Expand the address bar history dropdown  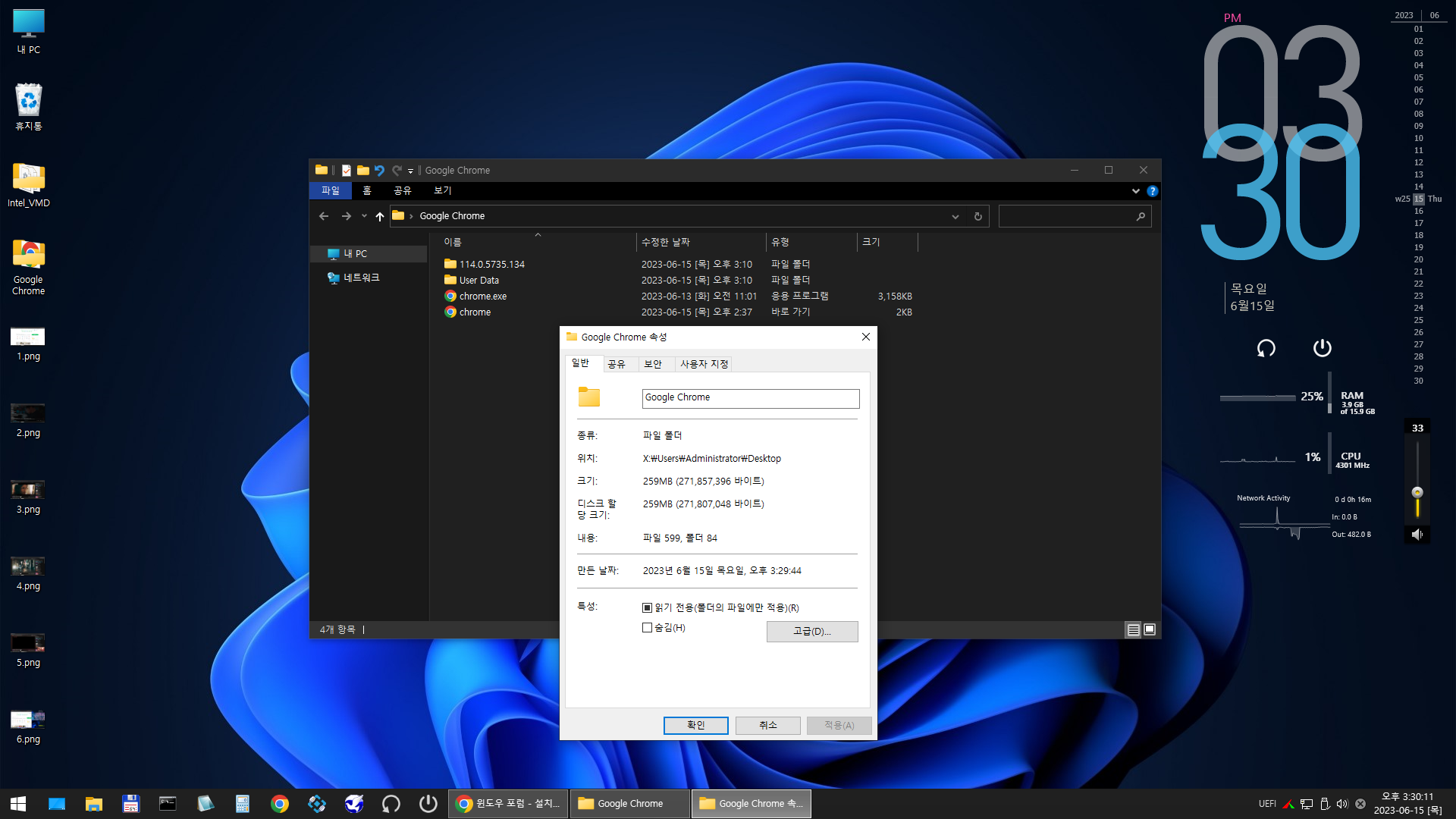(x=955, y=217)
